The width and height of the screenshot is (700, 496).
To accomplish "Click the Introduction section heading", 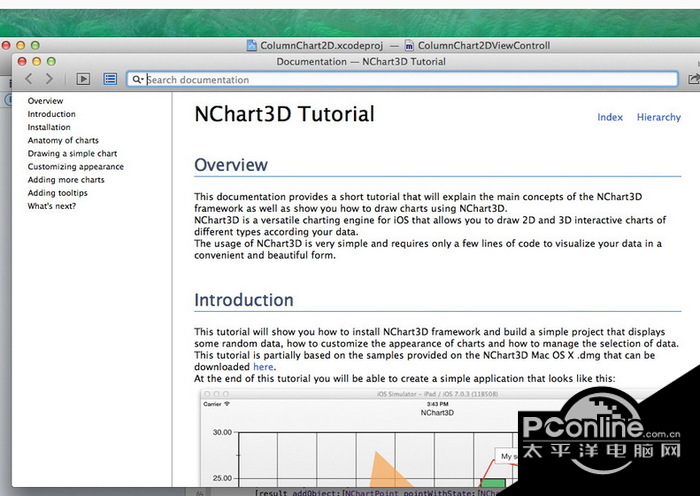I will coord(244,300).
